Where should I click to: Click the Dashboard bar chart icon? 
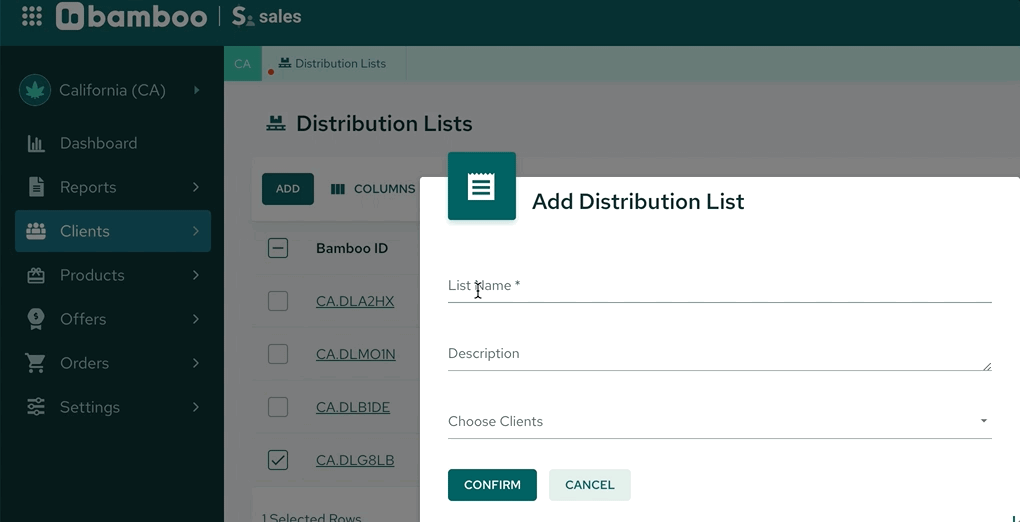[36, 143]
